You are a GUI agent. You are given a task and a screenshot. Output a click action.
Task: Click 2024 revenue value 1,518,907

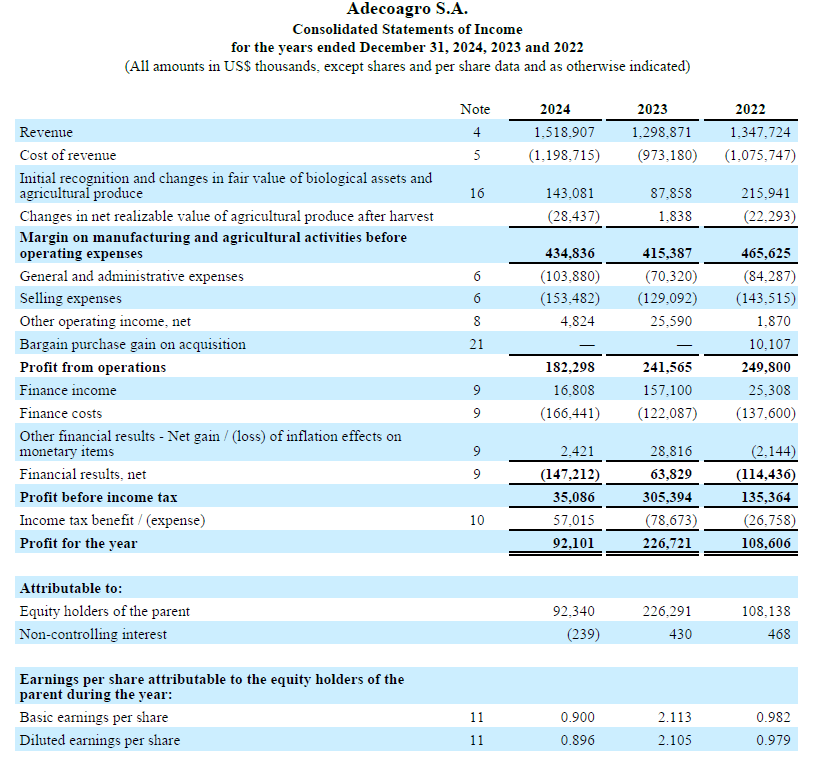click(565, 132)
